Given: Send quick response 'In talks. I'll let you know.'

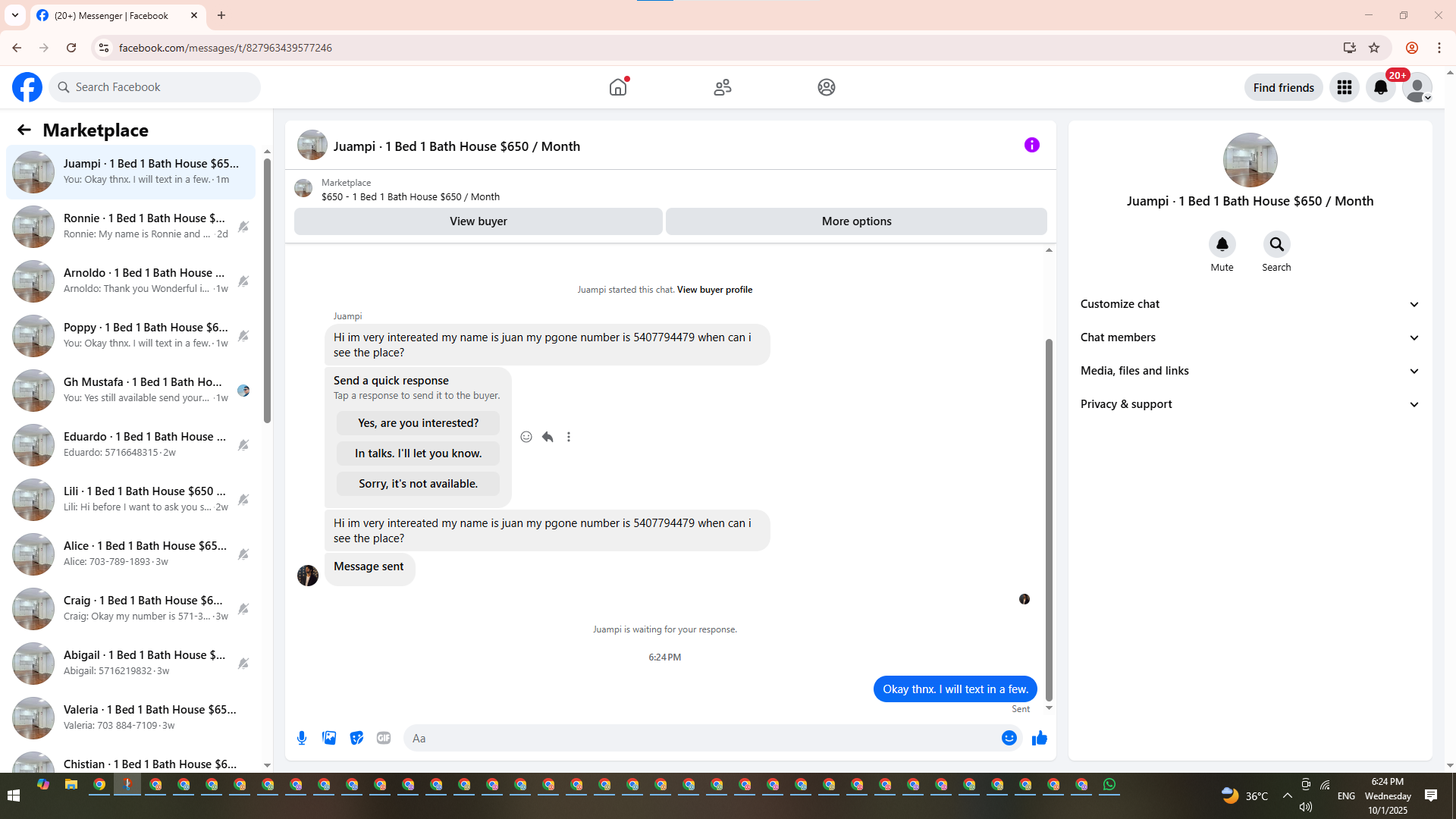Looking at the screenshot, I should point(418,453).
